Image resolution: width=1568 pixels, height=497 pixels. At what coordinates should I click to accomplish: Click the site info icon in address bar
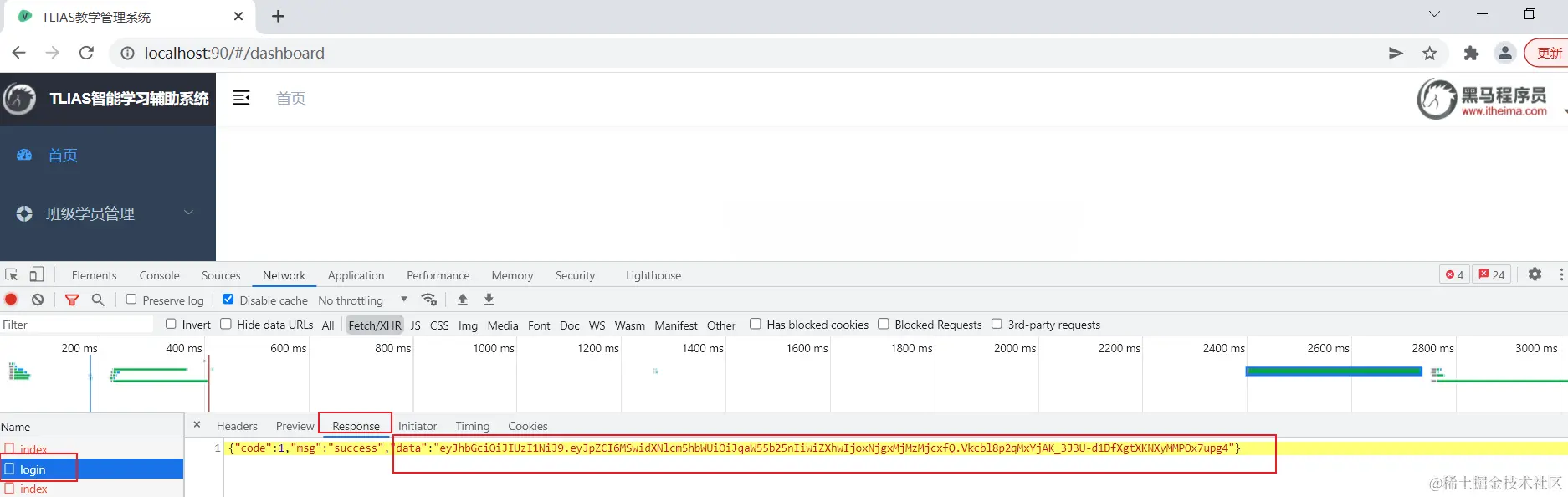[127, 54]
